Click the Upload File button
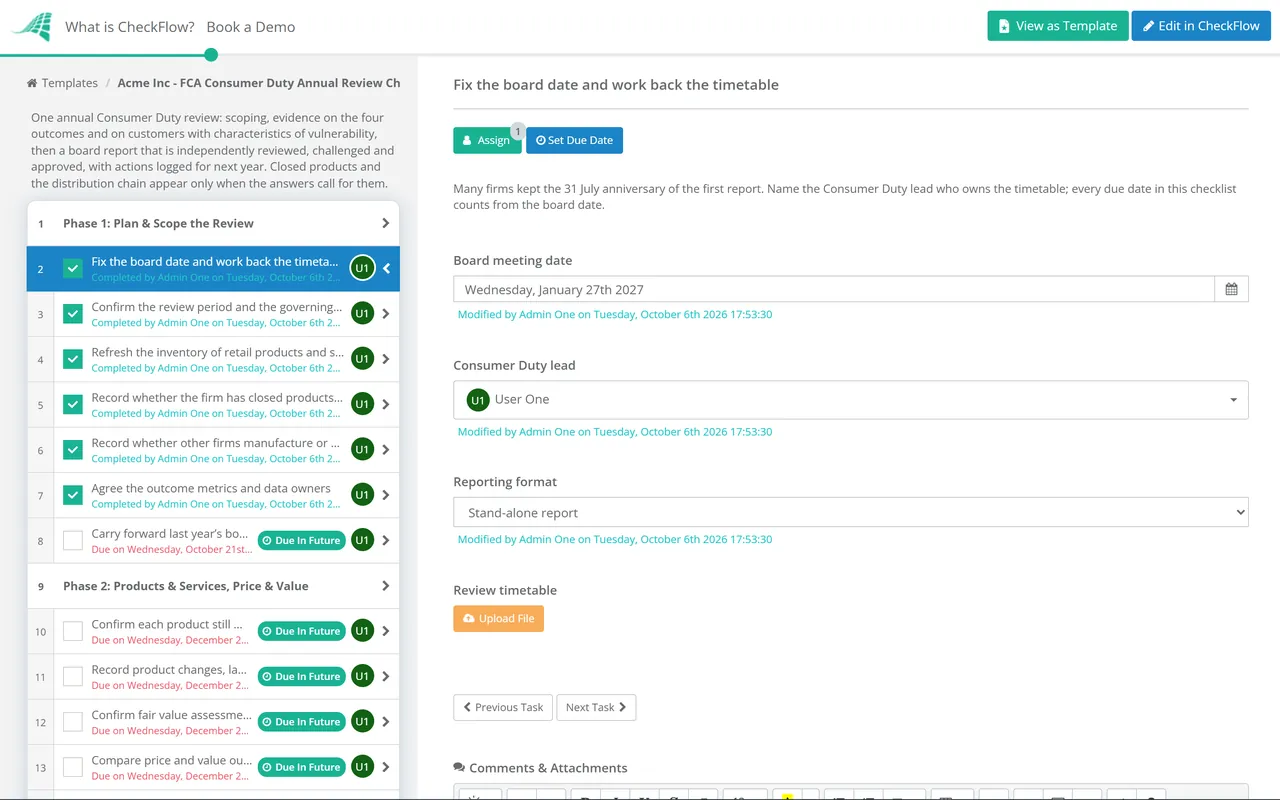The width and height of the screenshot is (1280, 800). click(x=499, y=618)
